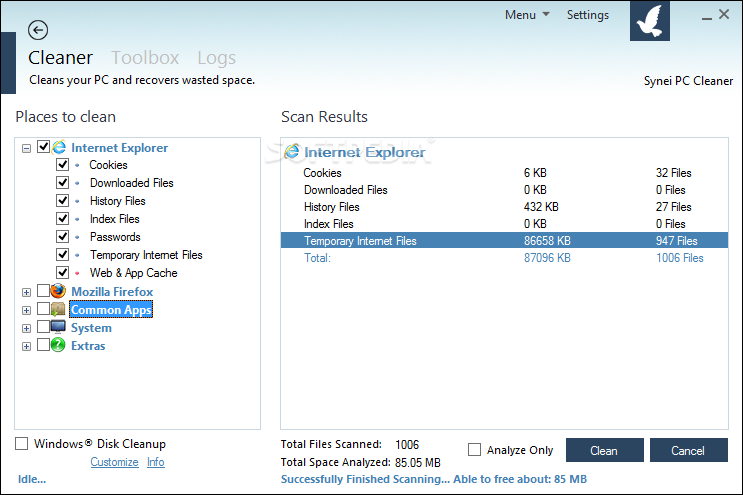This screenshot has width=743, height=495.
Task: Select System tree label
Action: 91,328
